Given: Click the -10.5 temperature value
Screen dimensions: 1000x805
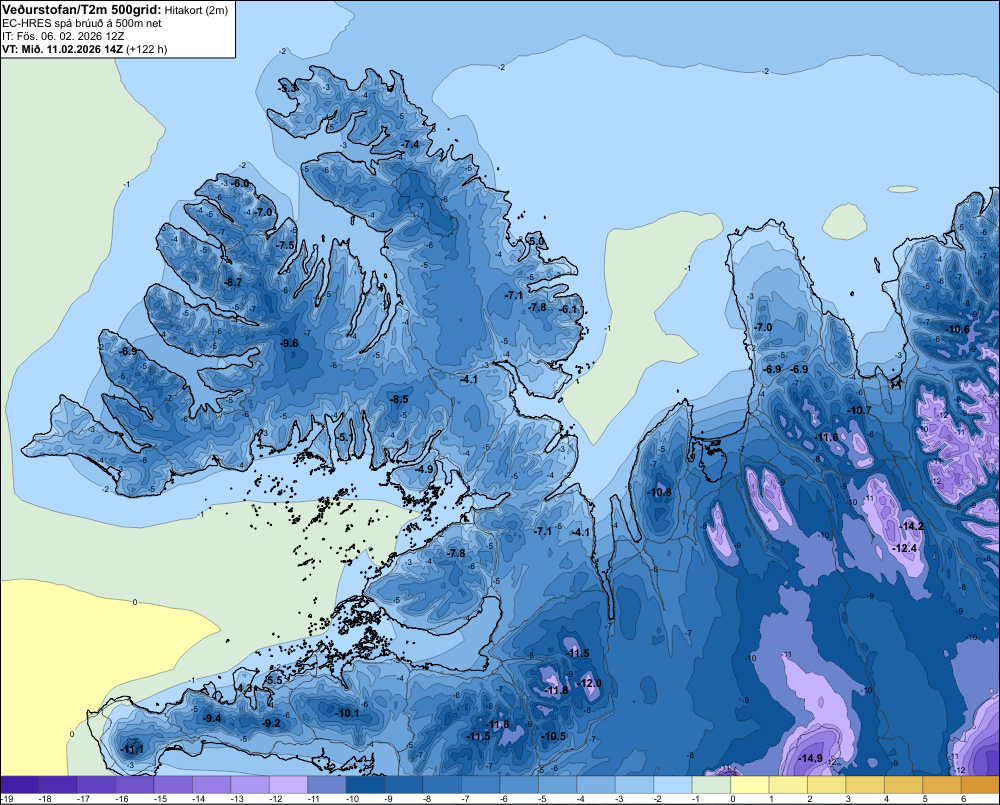Looking at the screenshot, I should tap(554, 736).
